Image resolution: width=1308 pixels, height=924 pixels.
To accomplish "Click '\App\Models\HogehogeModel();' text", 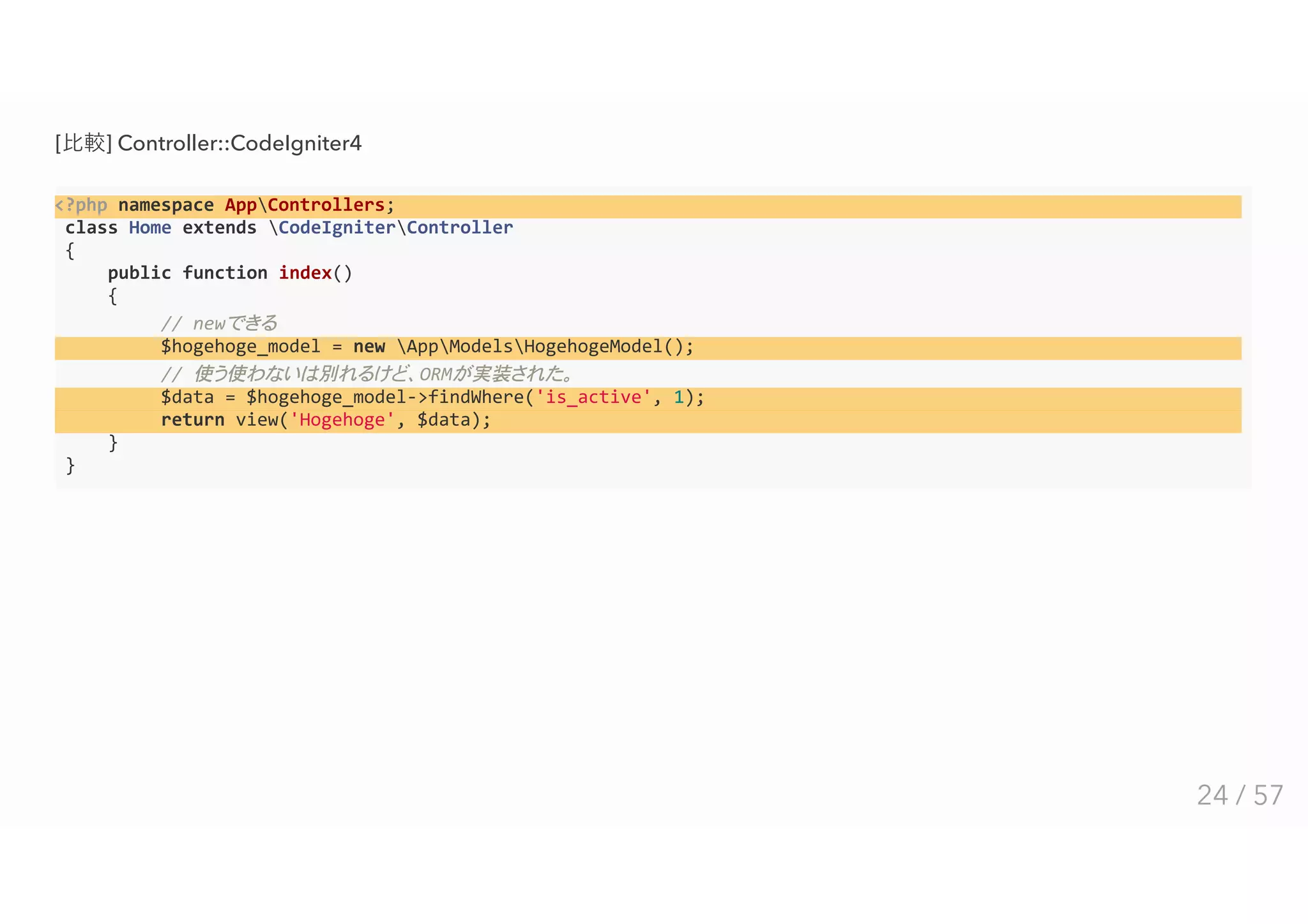I will coord(545,347).
